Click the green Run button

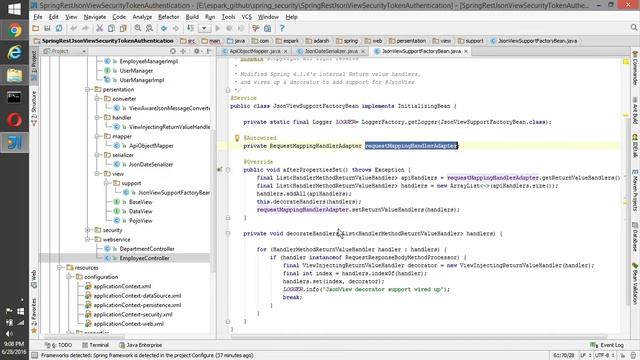click(218, 28)
